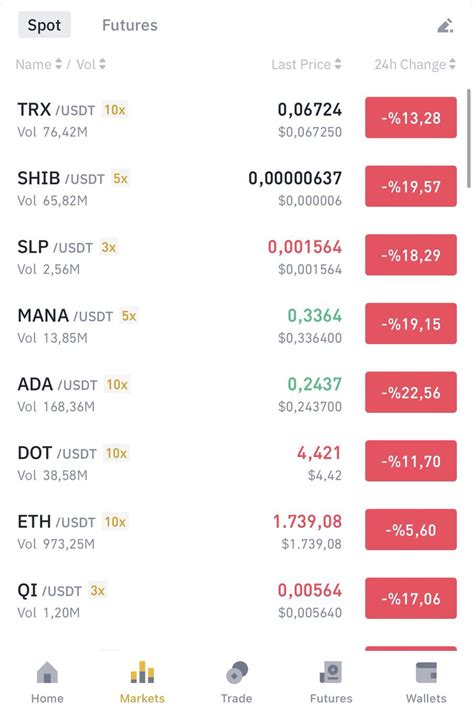
Task: Open the SHIB/USDT pair row
Action: 237,187
